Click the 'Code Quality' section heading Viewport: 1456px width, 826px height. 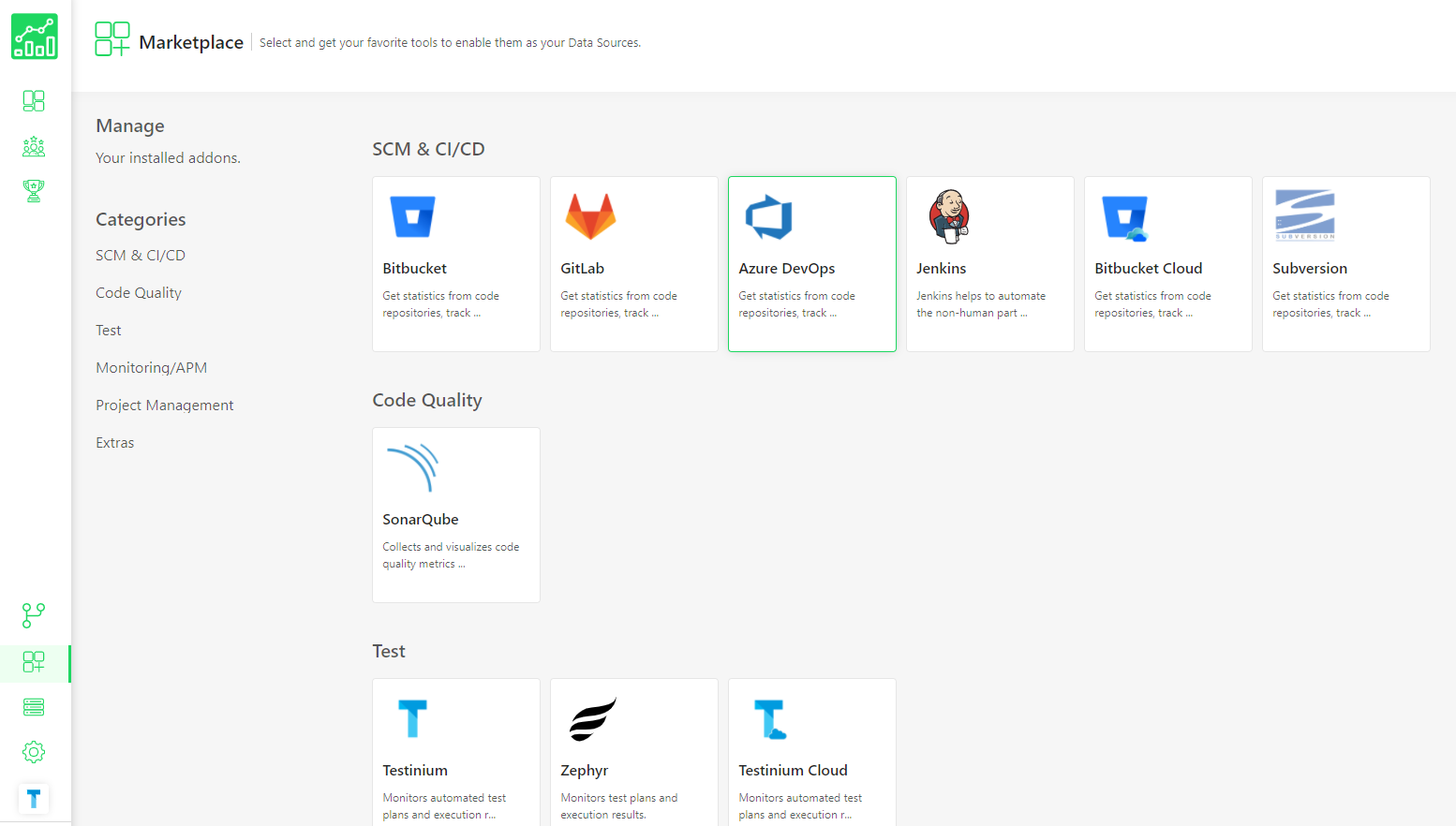[427, 400]
